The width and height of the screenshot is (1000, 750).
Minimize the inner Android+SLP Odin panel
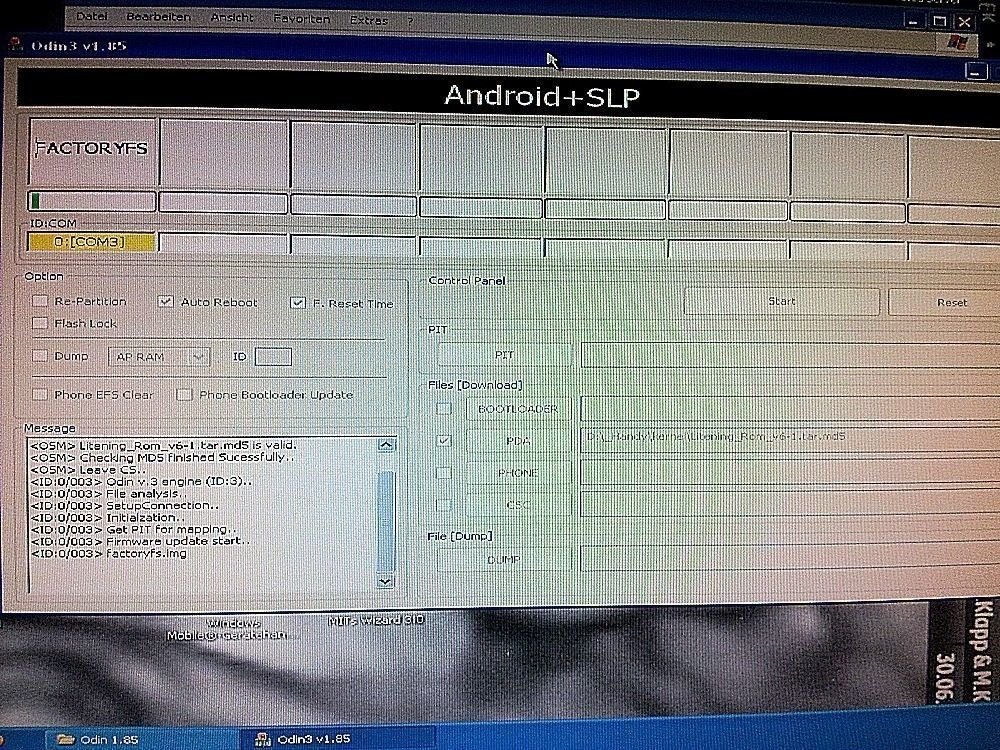click(x=975, y=71)
